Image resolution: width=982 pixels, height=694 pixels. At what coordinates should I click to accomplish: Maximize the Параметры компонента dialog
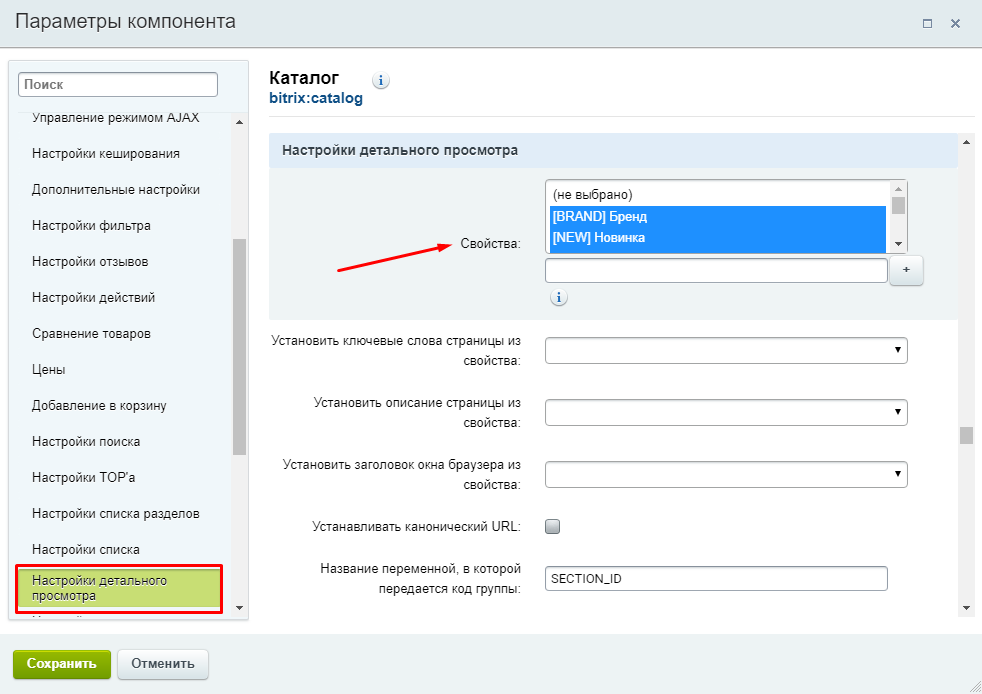coord(928,24)
